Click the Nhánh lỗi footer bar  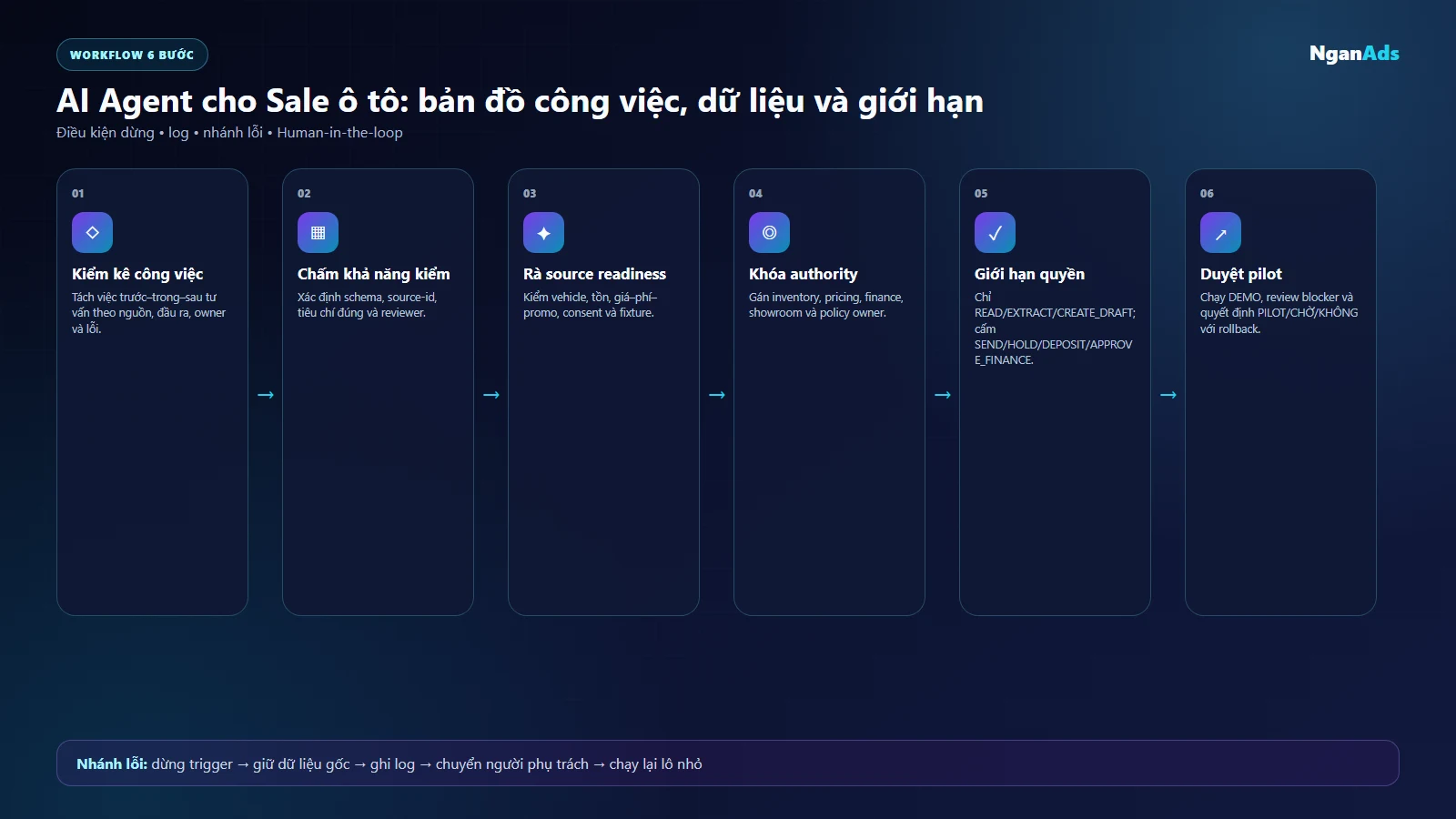tap(728, 763)
